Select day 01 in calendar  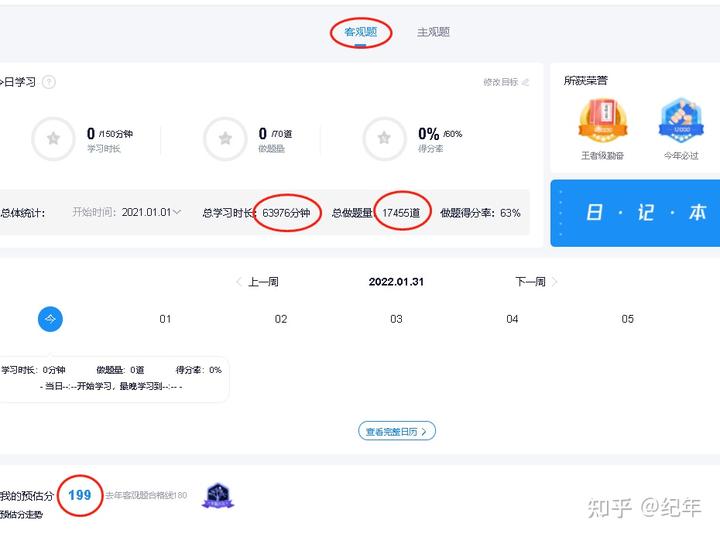(x=165, y=319)
